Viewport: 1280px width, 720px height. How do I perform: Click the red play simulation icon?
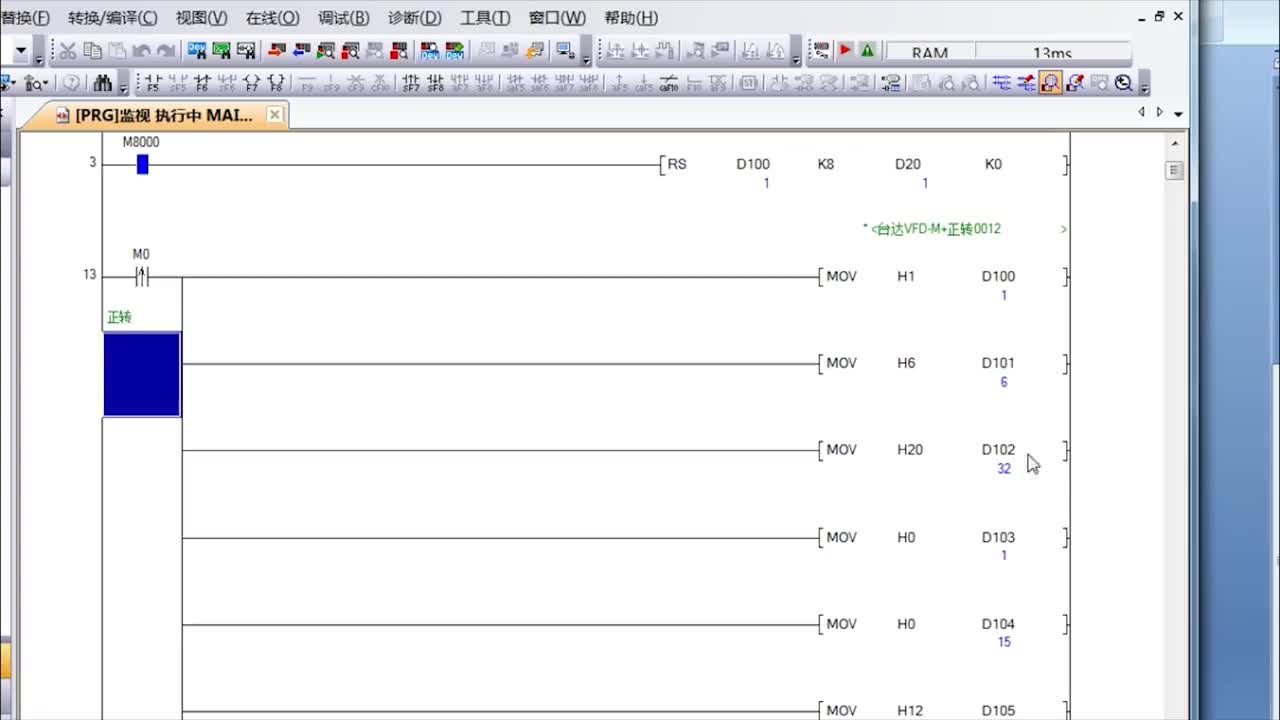click(x=845, y=50)
